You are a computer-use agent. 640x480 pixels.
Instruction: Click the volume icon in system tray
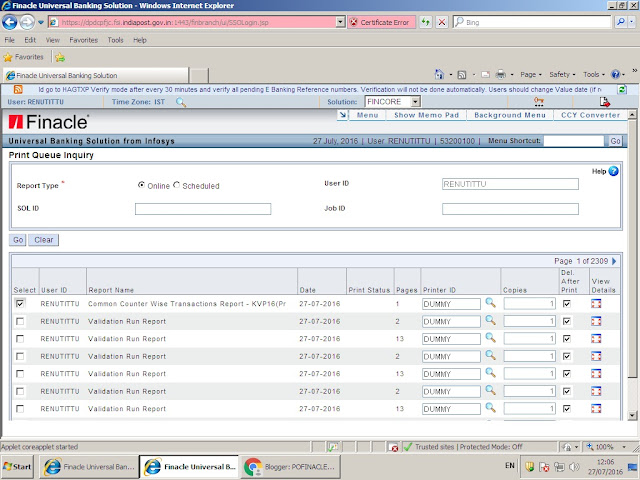tap(574, 467)
